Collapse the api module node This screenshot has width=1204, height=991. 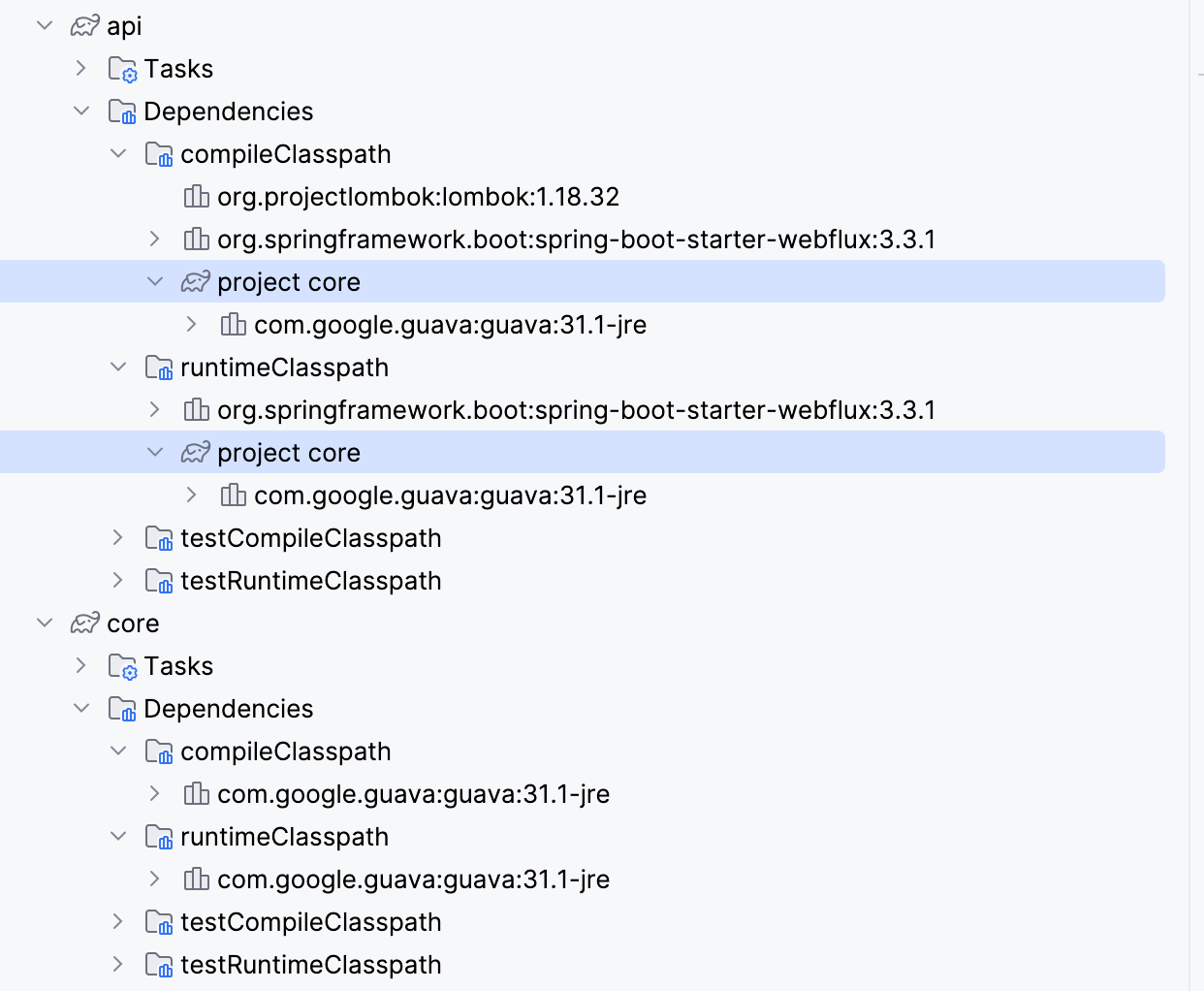coord(45,26)
